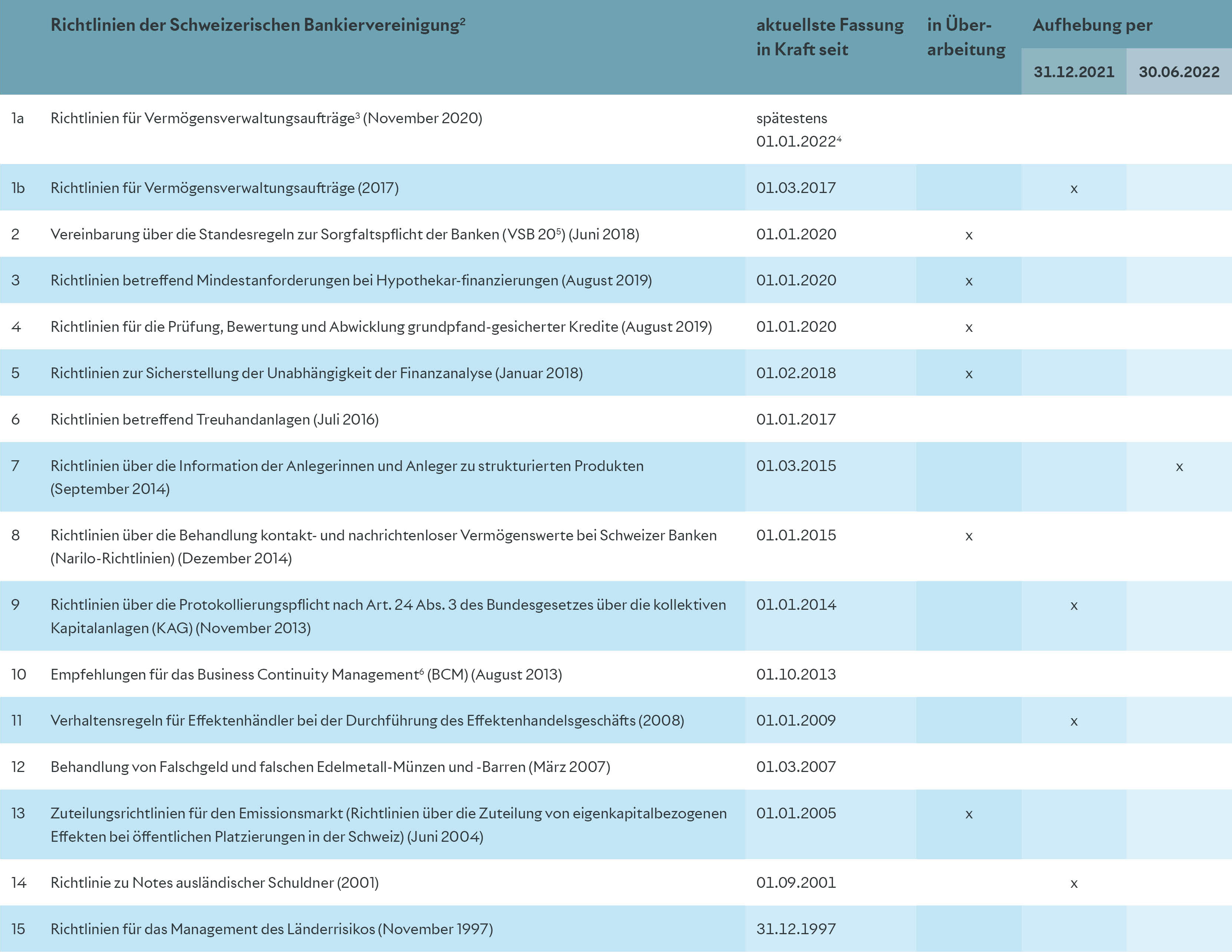Click Behandlung von Falschgeld entry

[330, 767]
